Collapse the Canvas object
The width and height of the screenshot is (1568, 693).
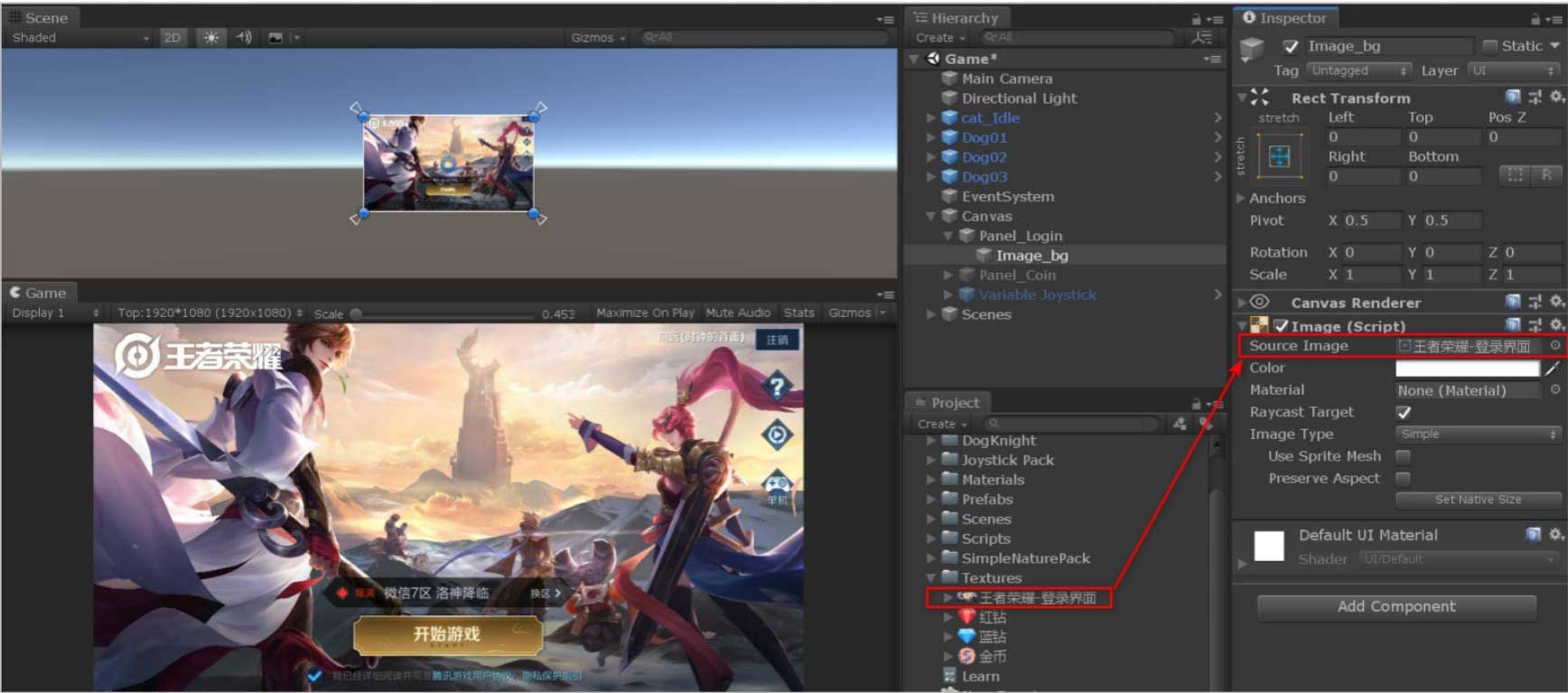[x=930, y=216]
